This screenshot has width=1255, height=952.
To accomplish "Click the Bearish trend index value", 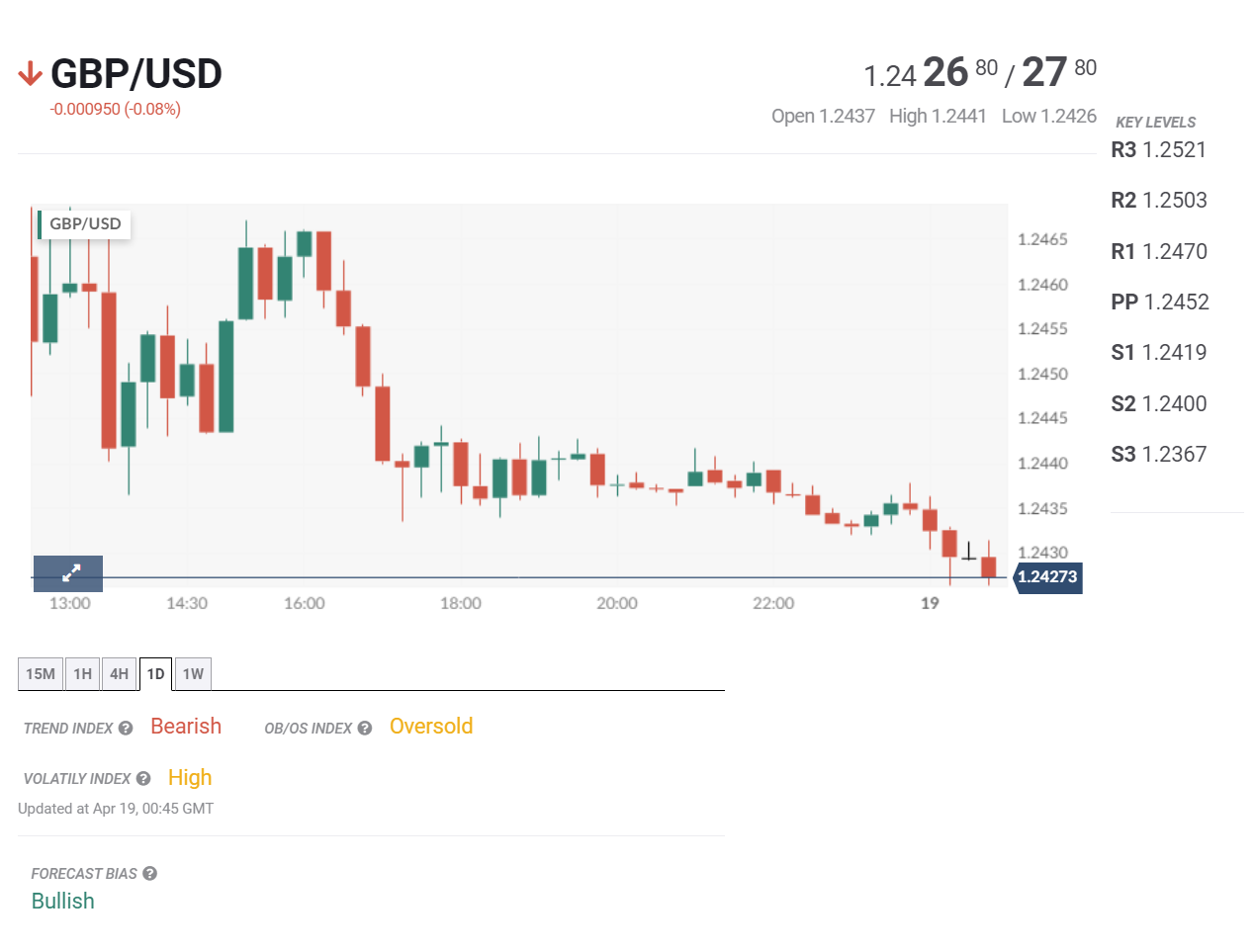I will click(186, 727).
